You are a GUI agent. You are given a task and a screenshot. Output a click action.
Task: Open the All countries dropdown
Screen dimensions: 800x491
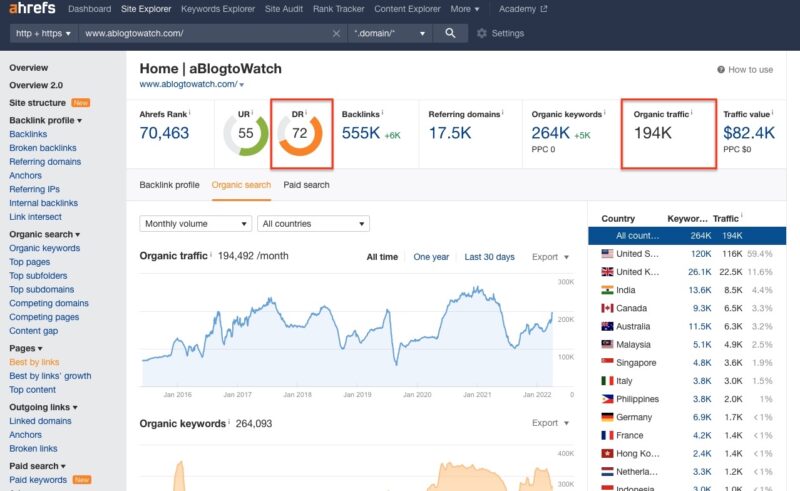(x=313, y=224)
